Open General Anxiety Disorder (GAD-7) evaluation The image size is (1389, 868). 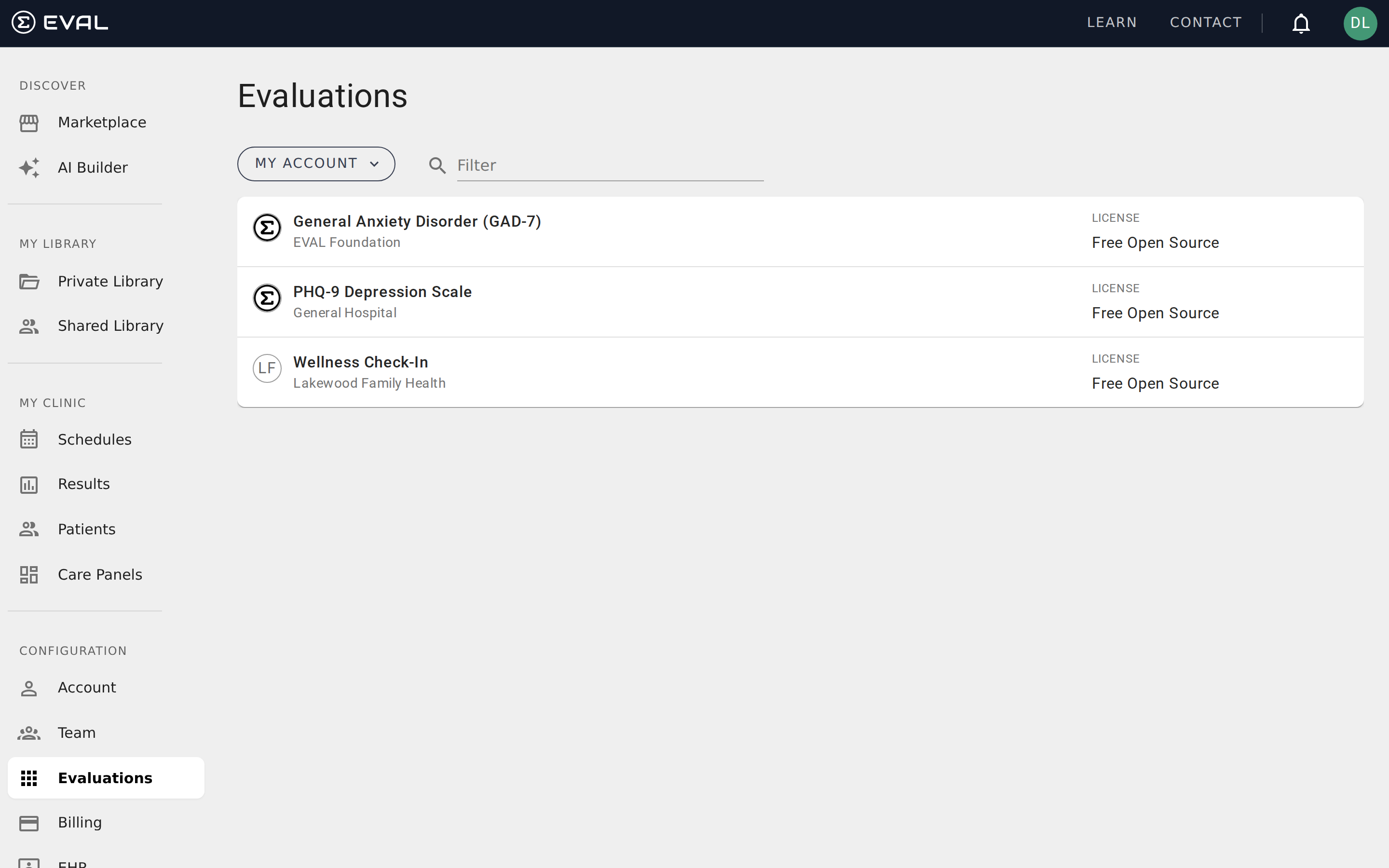(x=417, y=221)
